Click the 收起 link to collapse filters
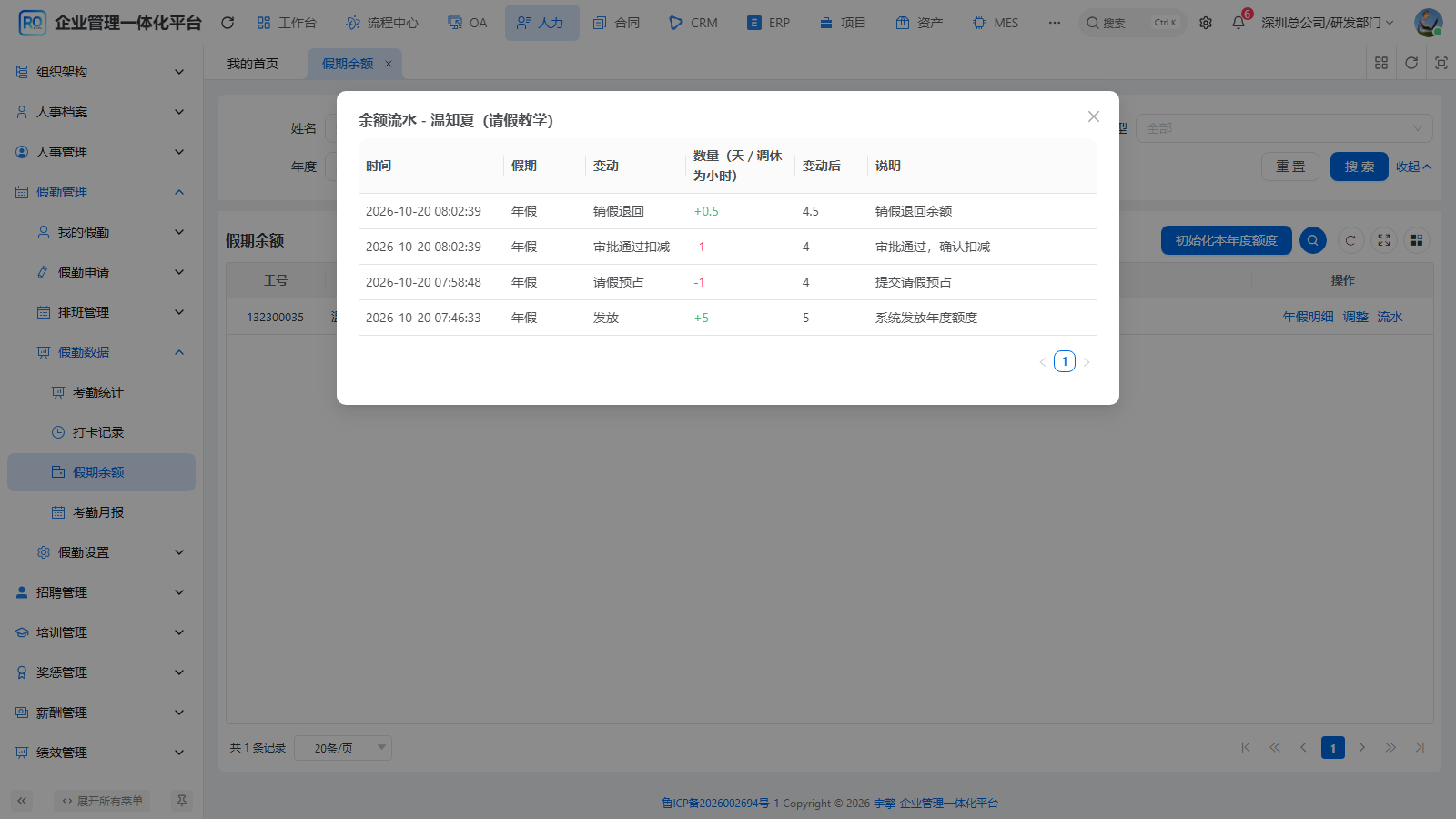Screen dimensions: 1456x819 pos(1413,167)
